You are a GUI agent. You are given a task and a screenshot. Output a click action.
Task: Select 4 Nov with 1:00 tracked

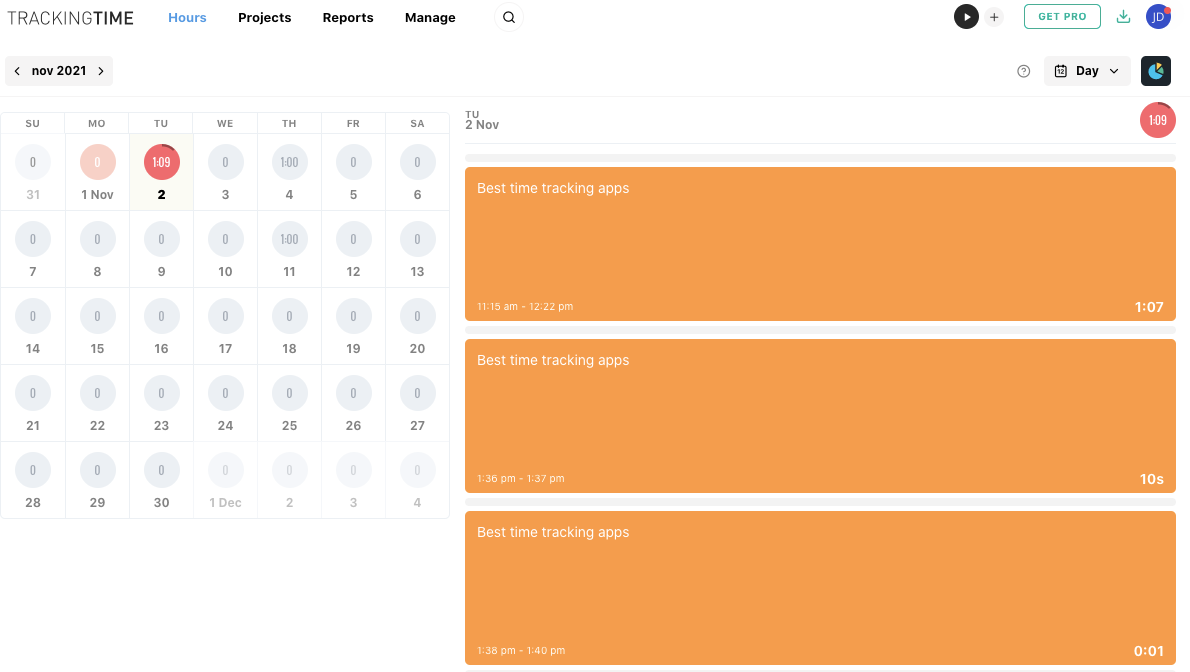click(289, 172)
